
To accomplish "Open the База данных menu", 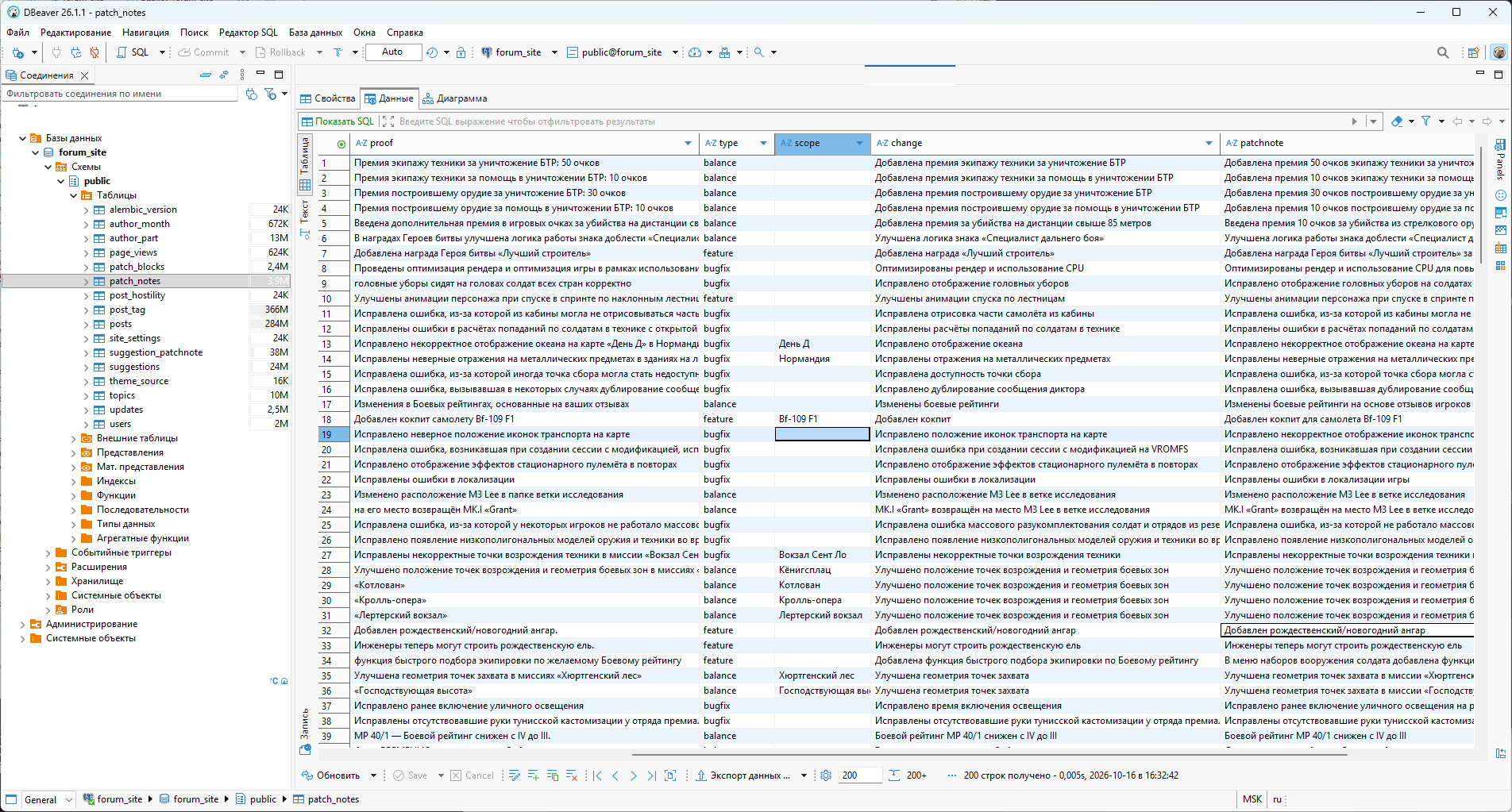I will 315,33.
